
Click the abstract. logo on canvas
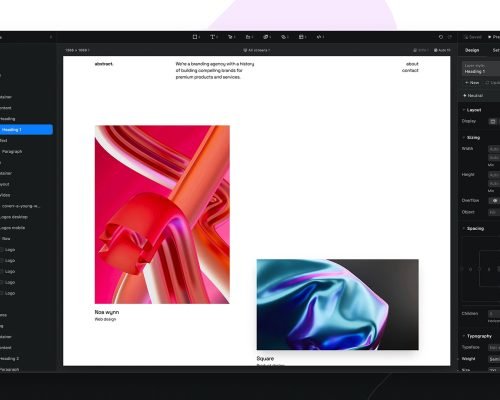104,64
